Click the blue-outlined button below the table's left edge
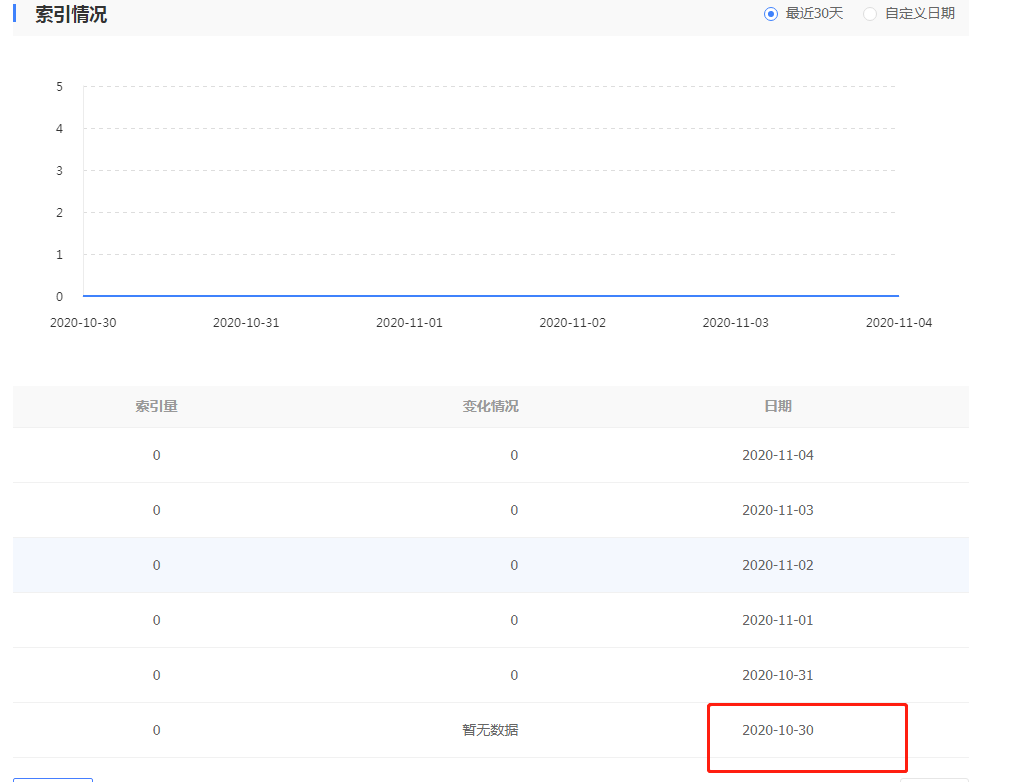The image size is (1011, 782). 53,779
